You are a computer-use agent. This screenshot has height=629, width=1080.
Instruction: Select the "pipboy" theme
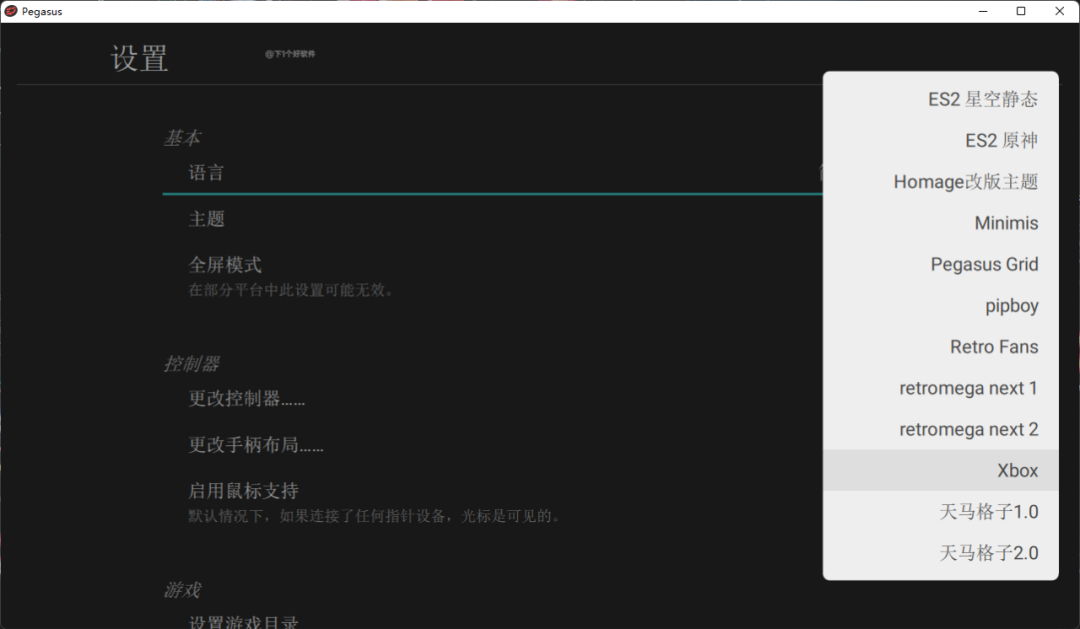(x=1012, y=305)
